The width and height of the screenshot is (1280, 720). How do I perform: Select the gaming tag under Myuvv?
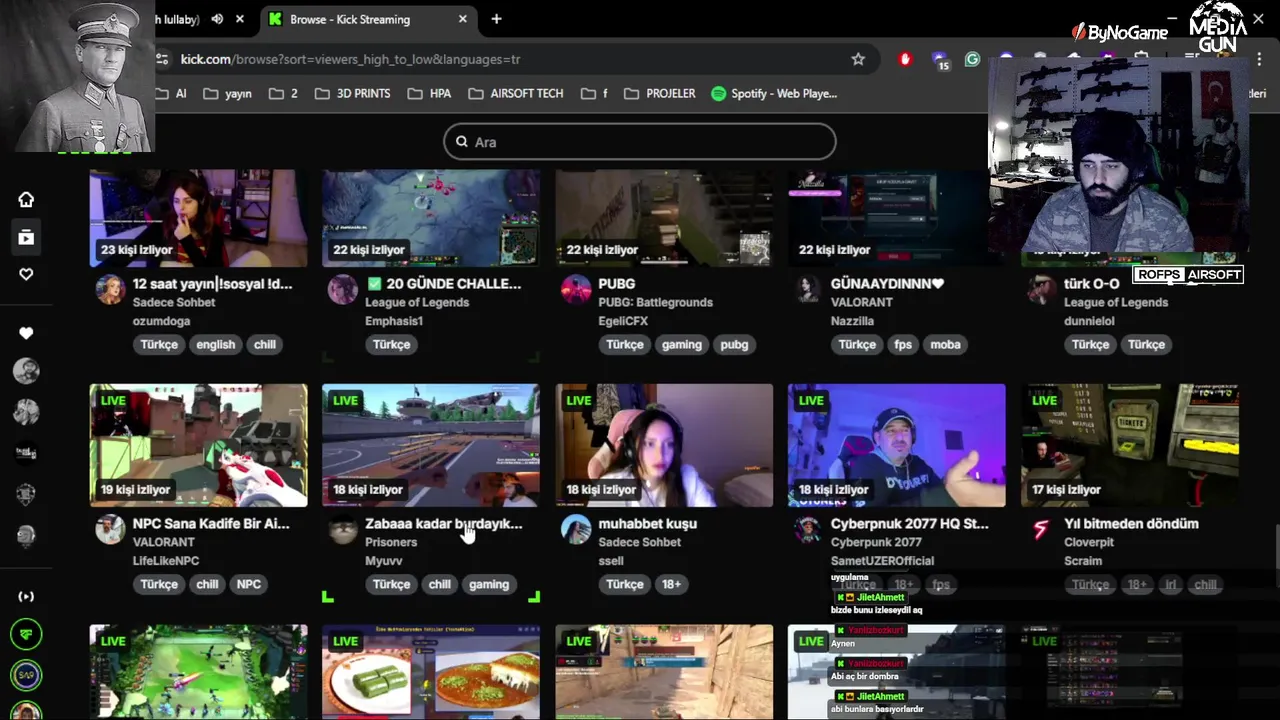tap(488, 584)
